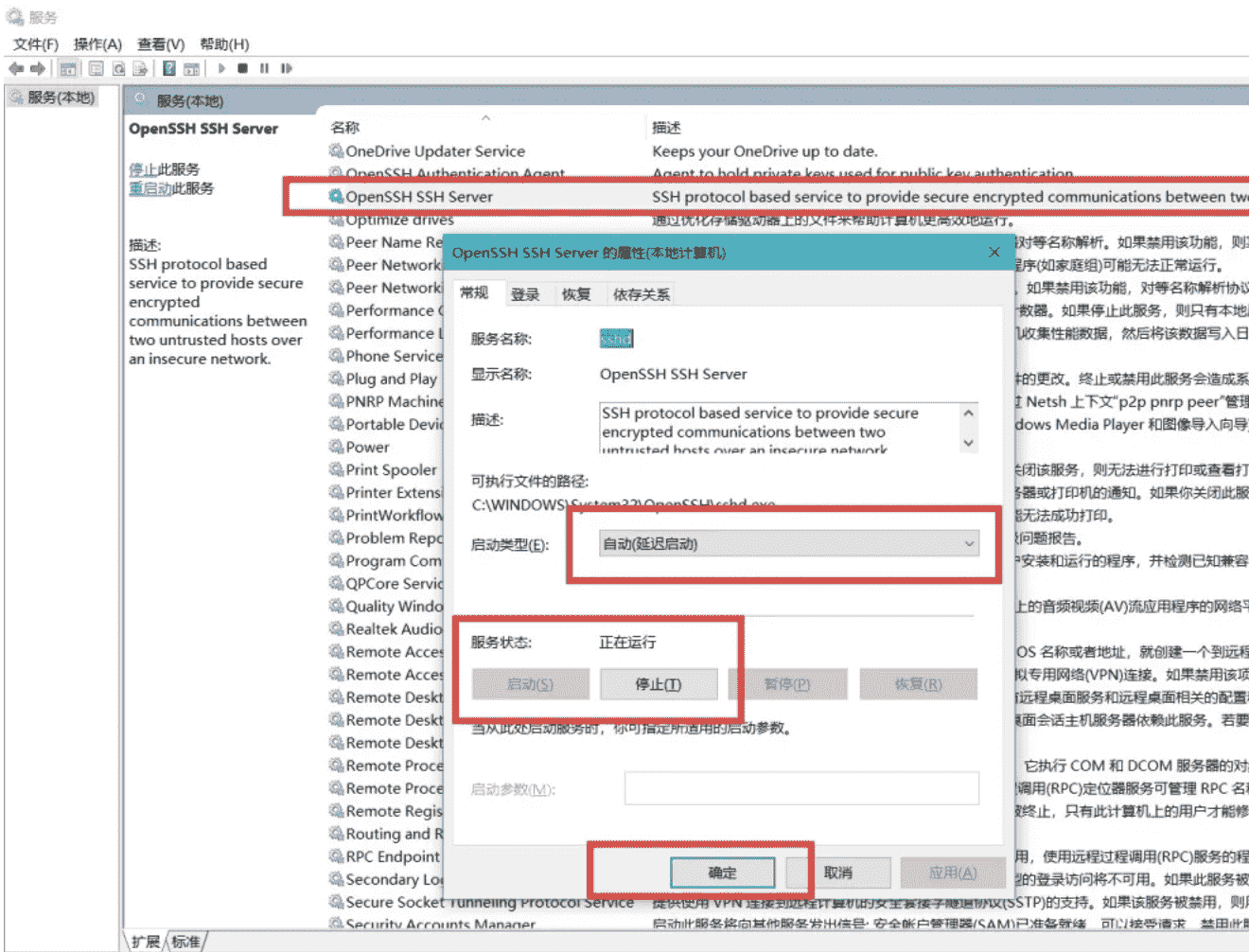Click the 名称 column header to sort
This screenshot has width=1249, height=952.
pyautogui.click(x=344, y=127)
